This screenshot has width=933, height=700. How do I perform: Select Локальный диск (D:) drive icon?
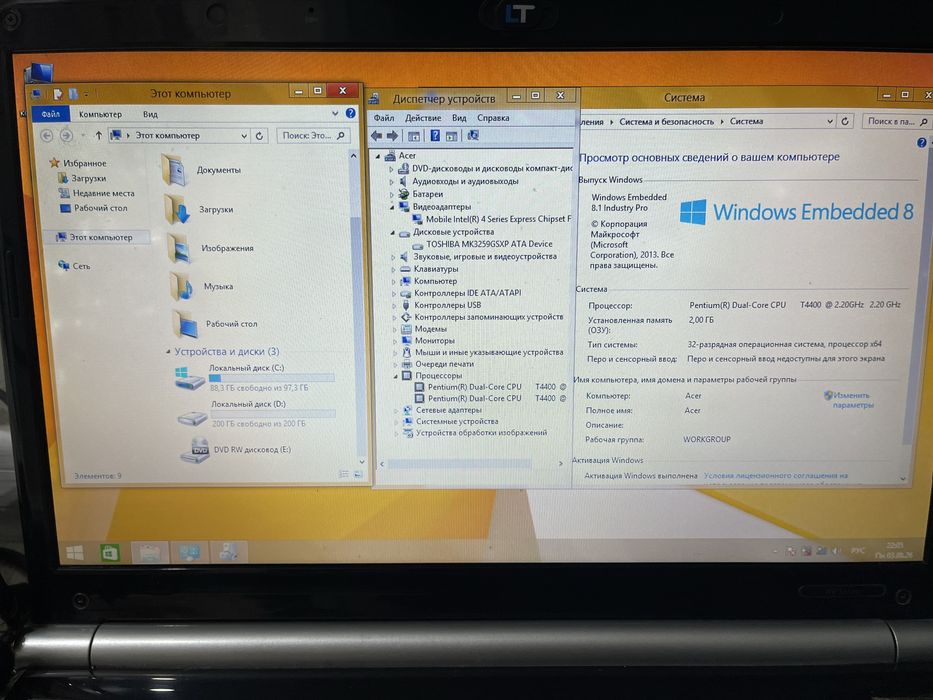click(193, 417)
